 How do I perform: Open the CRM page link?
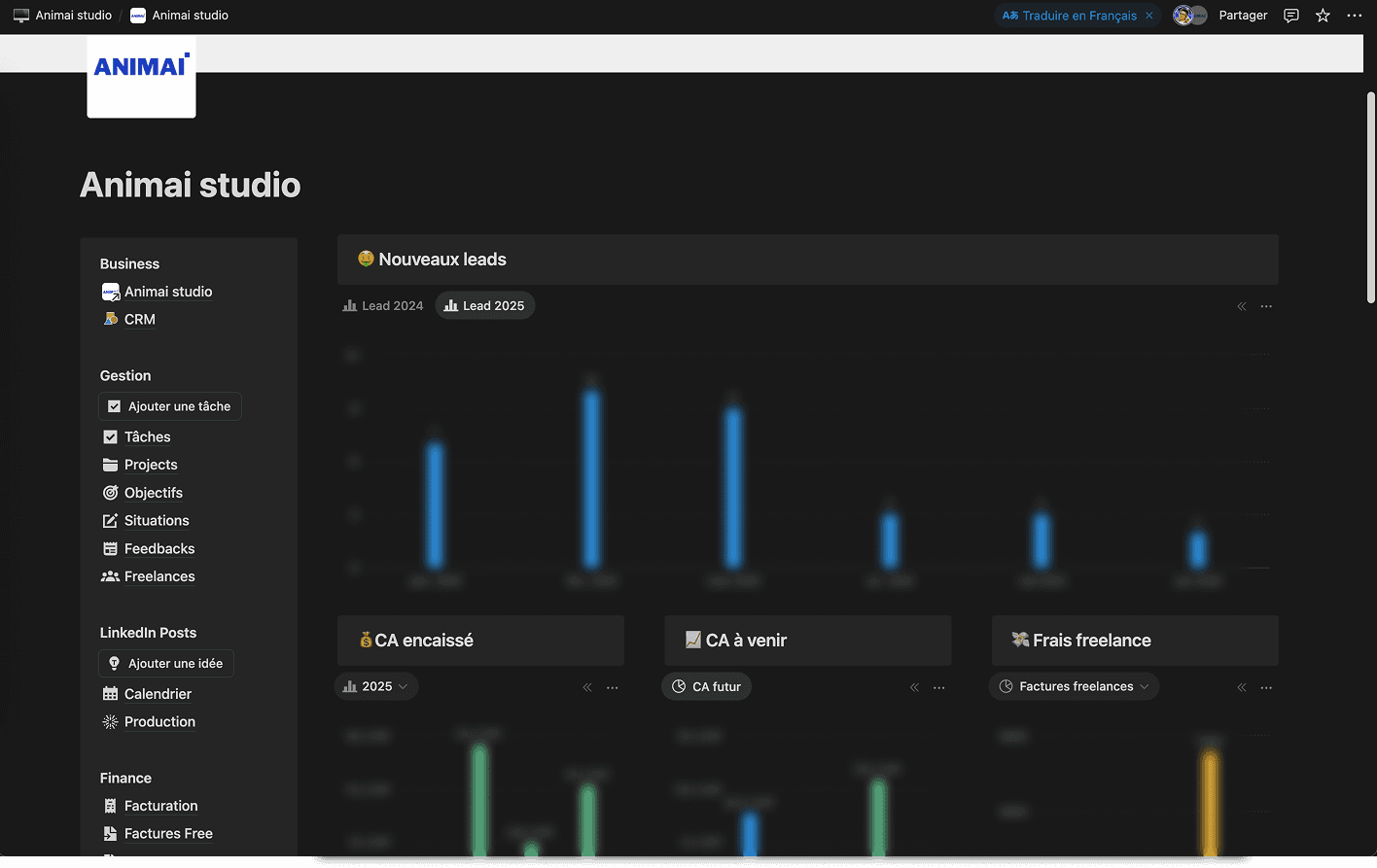pos(139,320)
